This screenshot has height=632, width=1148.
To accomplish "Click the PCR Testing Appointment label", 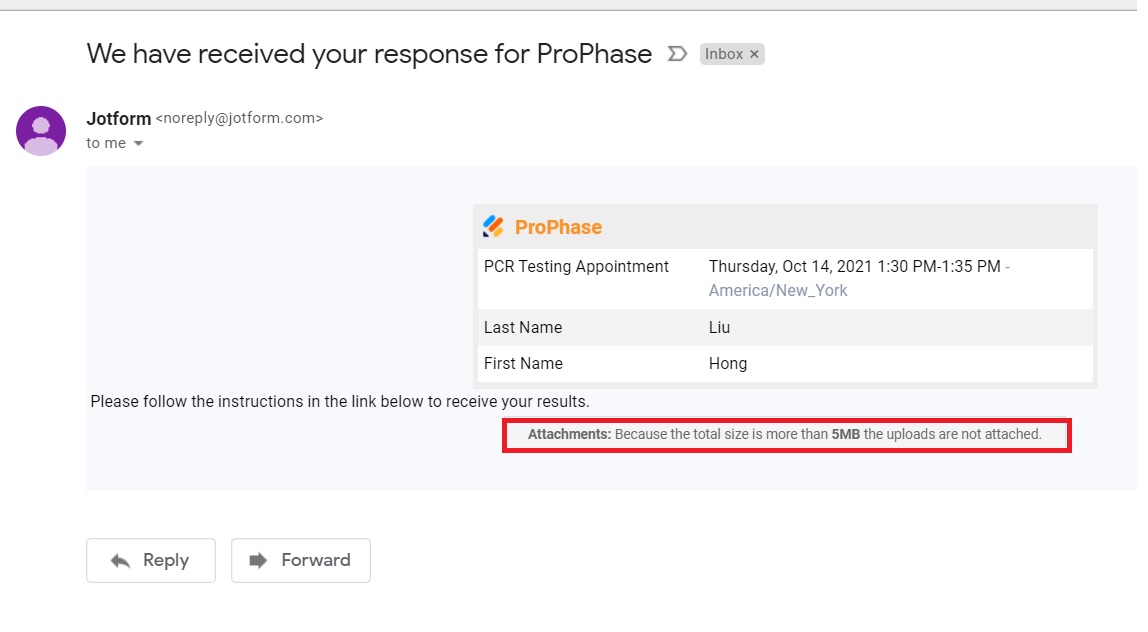I will pyautogui.click(x=576, y=267).
